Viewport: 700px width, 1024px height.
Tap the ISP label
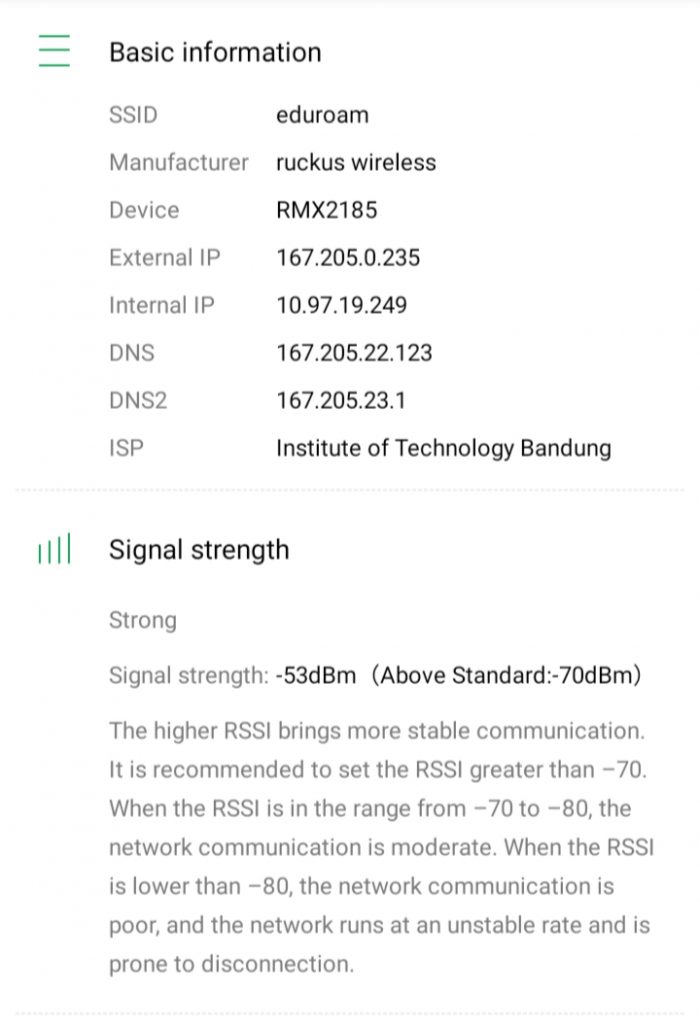(x=126, y=448)
